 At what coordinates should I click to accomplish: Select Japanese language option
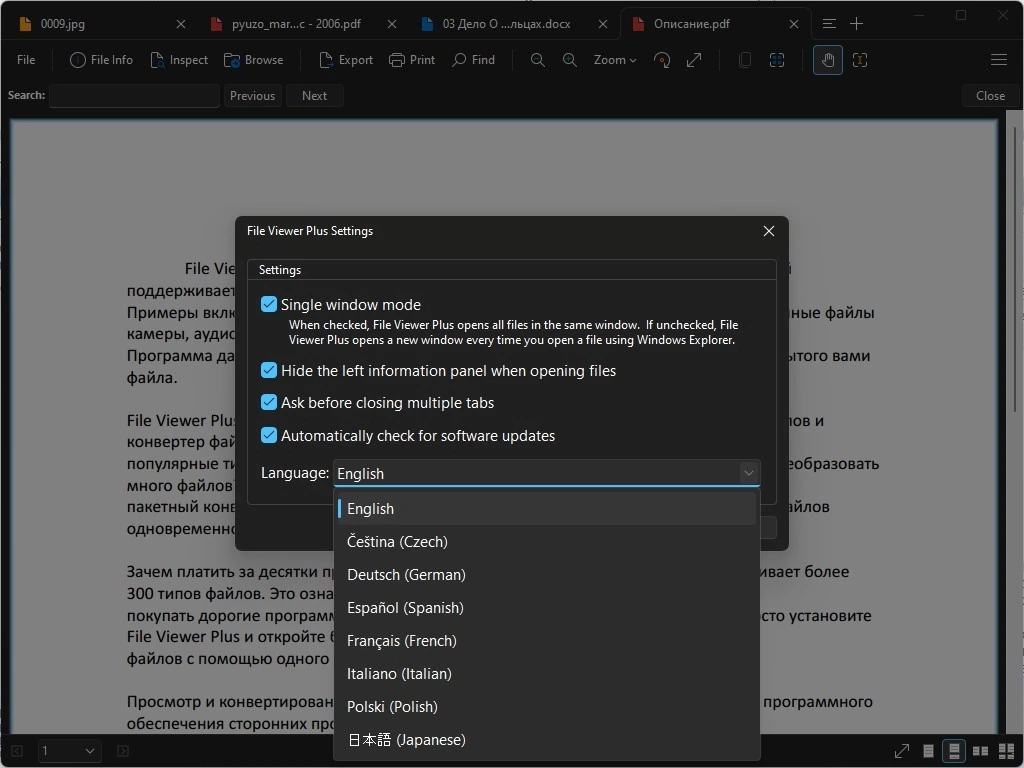tap(547, 740)
